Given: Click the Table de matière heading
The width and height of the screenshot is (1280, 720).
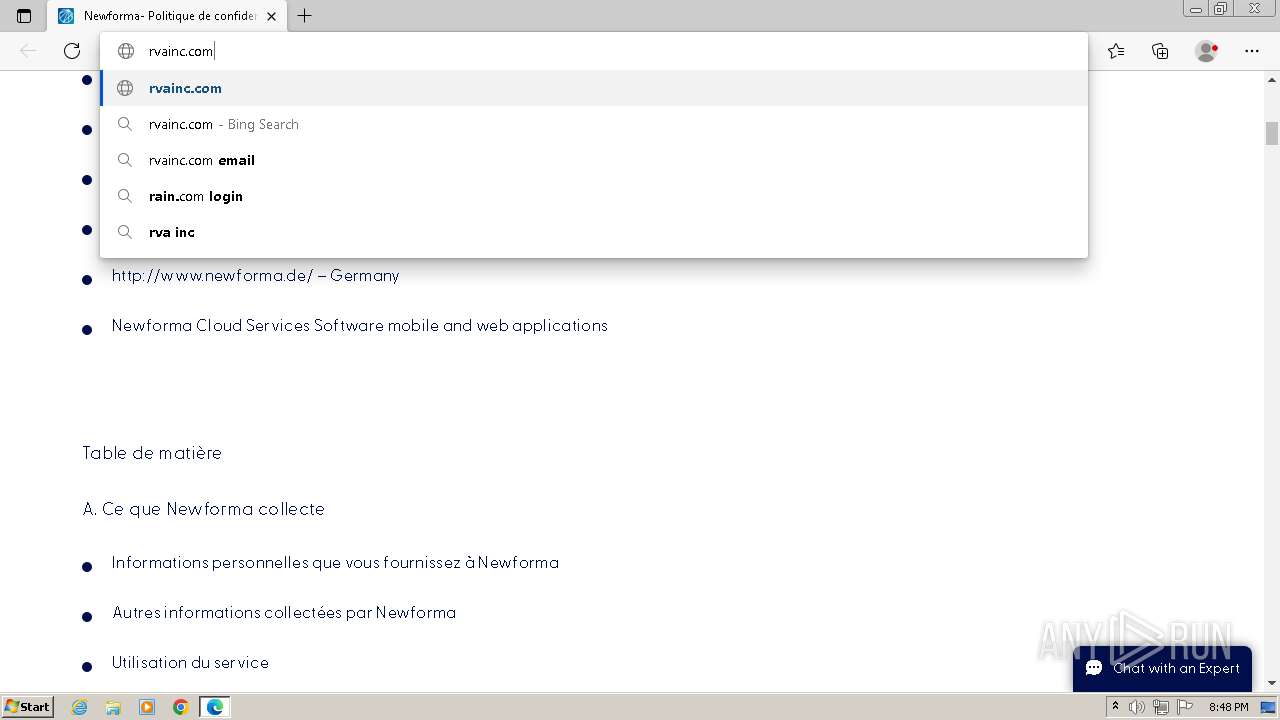Looking at the screenshot, I should tap(152, 453).
